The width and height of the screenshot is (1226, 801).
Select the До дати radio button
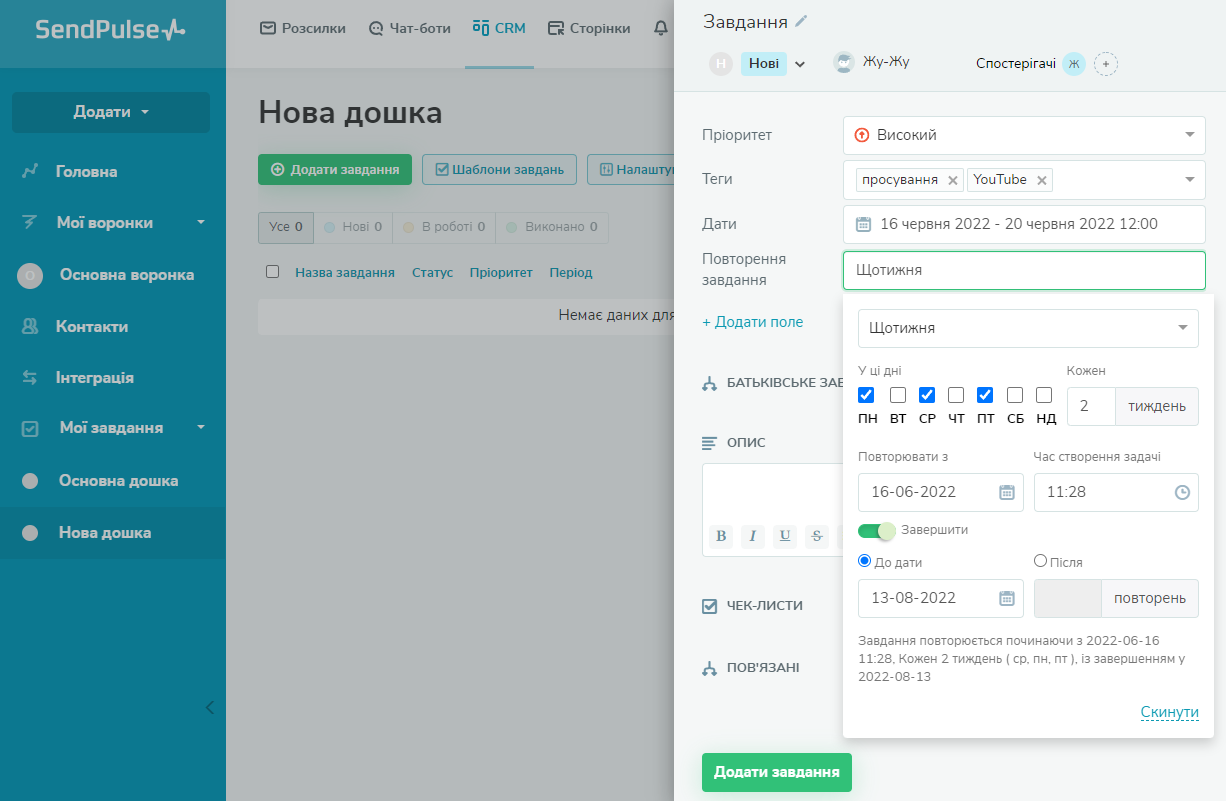(x=865, y=561)
